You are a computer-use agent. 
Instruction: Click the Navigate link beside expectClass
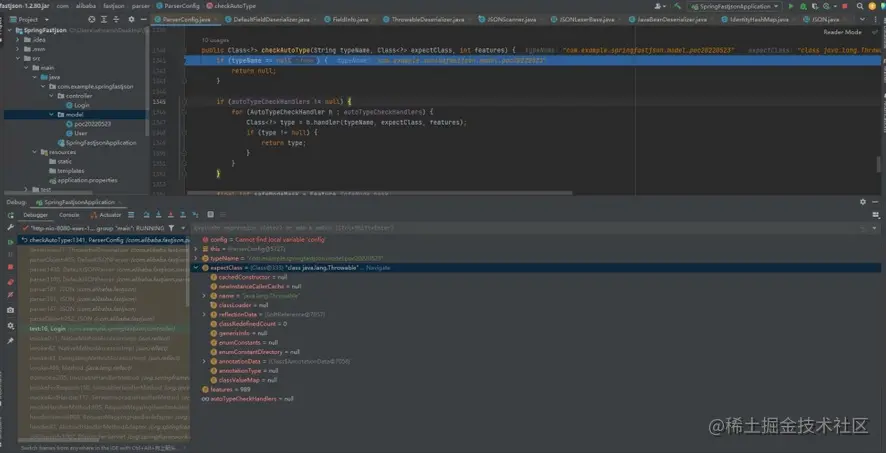(x=378, y=268)
